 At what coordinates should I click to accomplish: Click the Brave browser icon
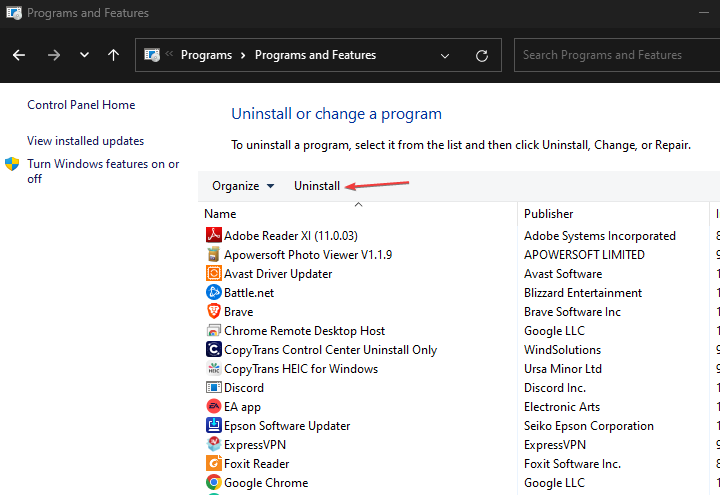(213, 312)
